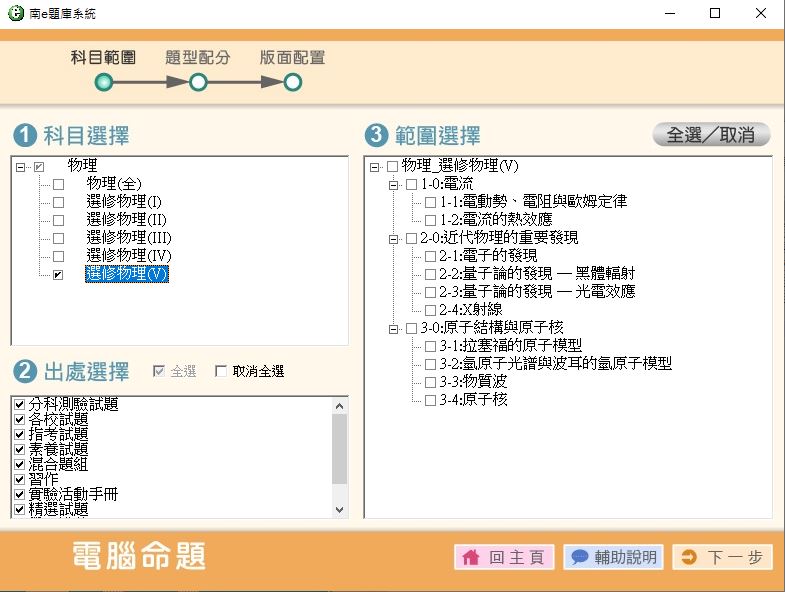Collapse the 物理 subject tree node
Viewport: 785px width, 592px height.
pyautogui.click(x=21, y=167)
